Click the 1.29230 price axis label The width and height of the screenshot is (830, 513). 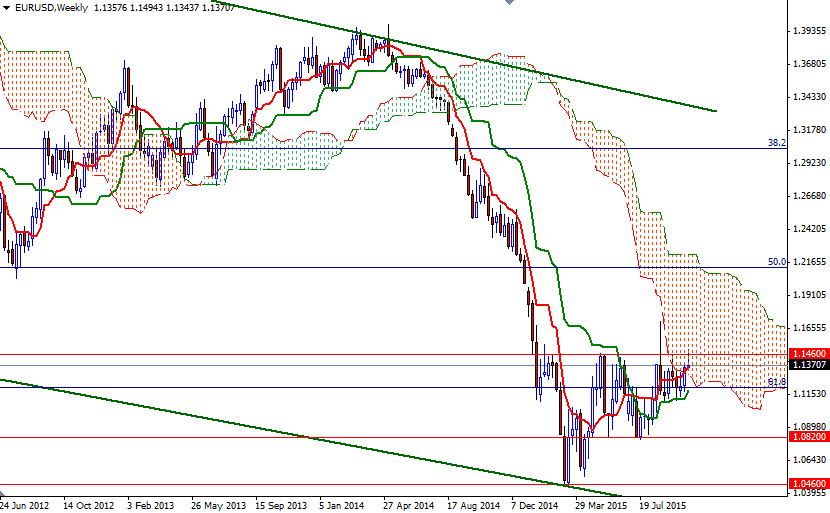point(808,163)
